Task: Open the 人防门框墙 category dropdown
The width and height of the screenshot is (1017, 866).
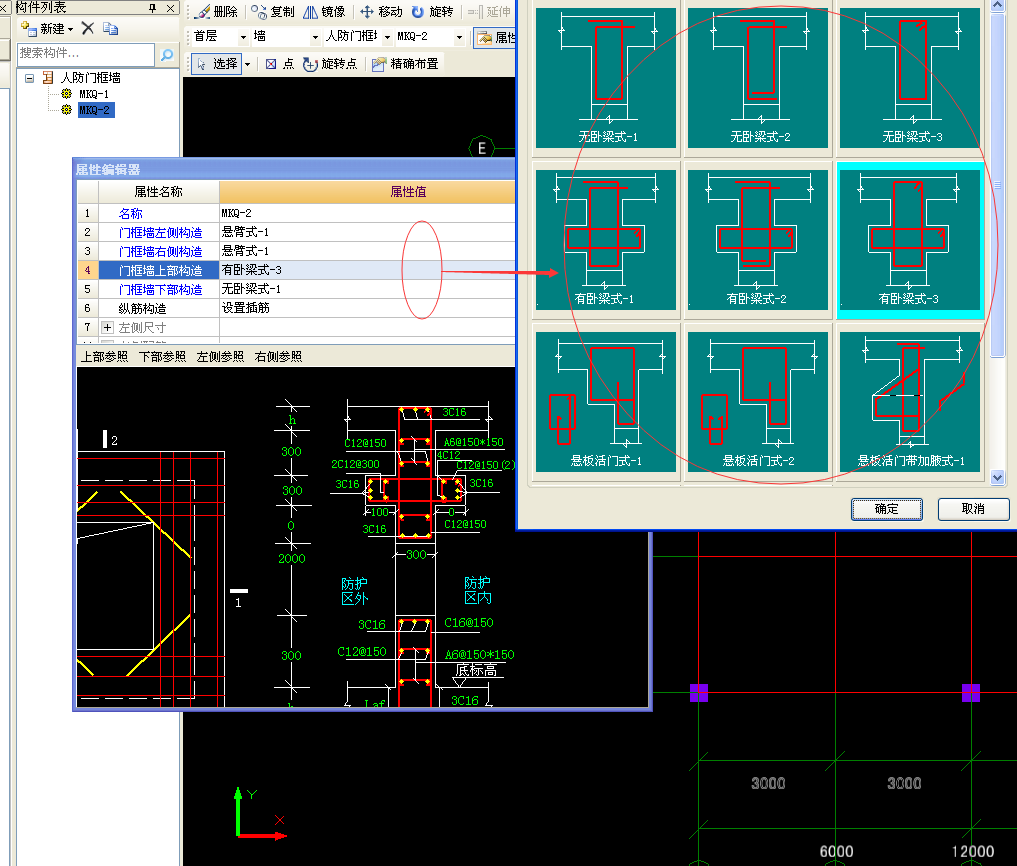Action: [387, 37]
